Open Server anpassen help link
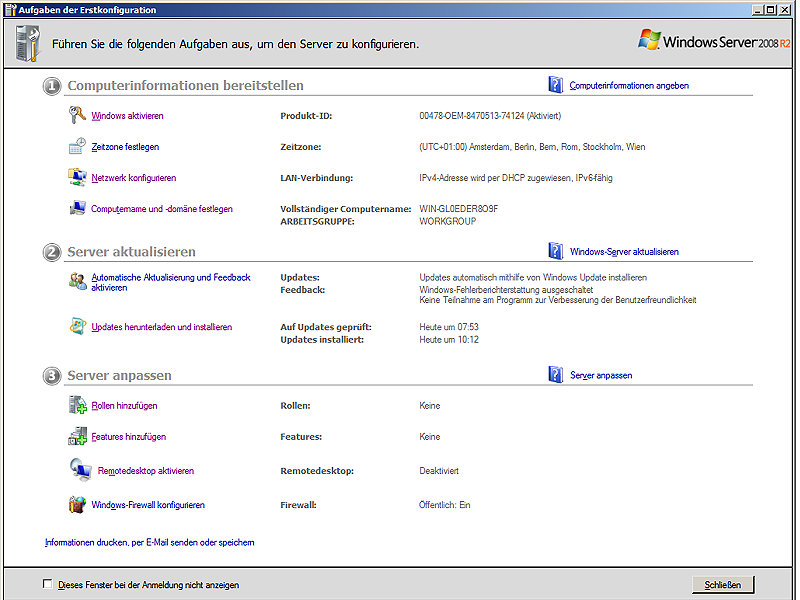The height and width of the screenshot is (600, 800). tap(601, 376)
